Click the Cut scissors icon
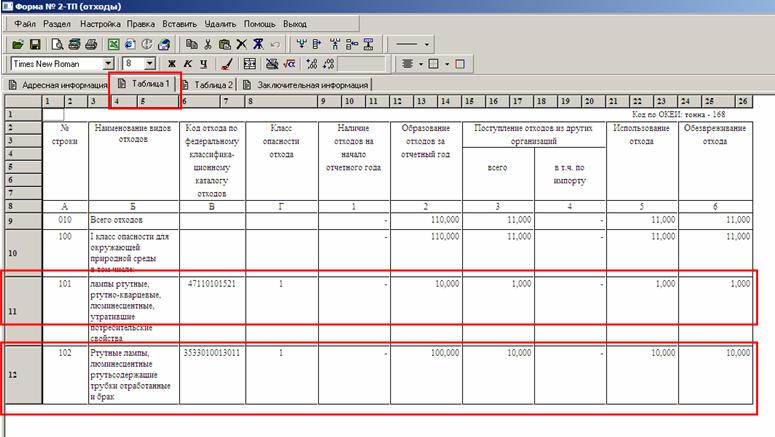 [x=207, y=44]
